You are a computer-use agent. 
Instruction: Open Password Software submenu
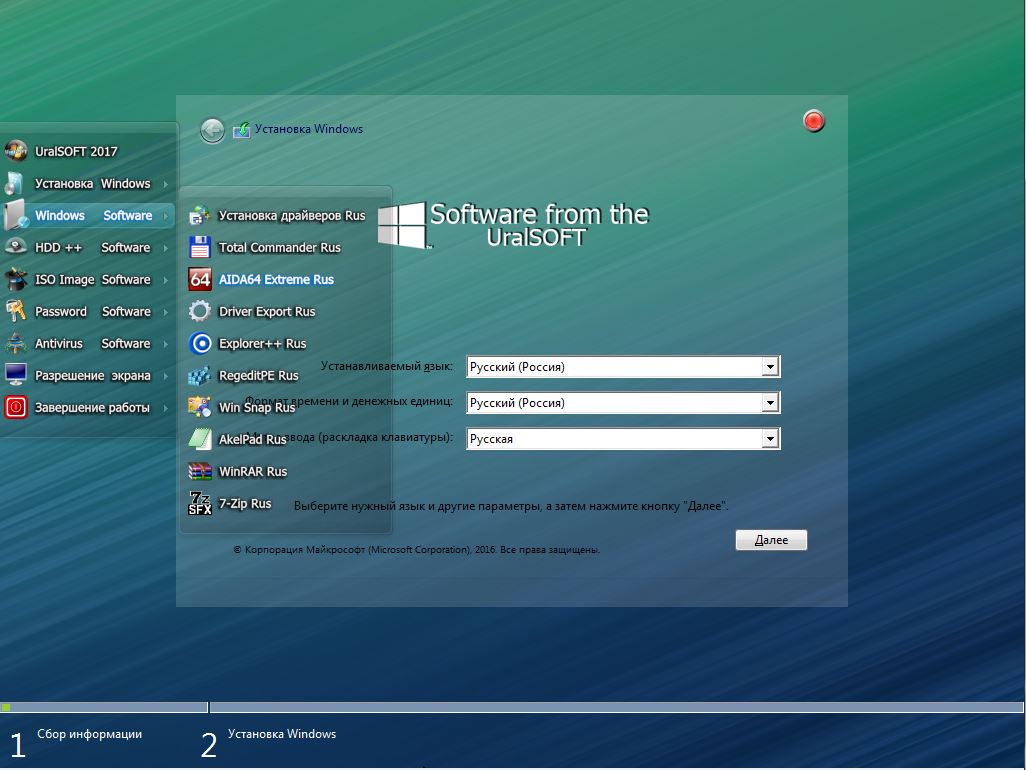tap(88, 311)
